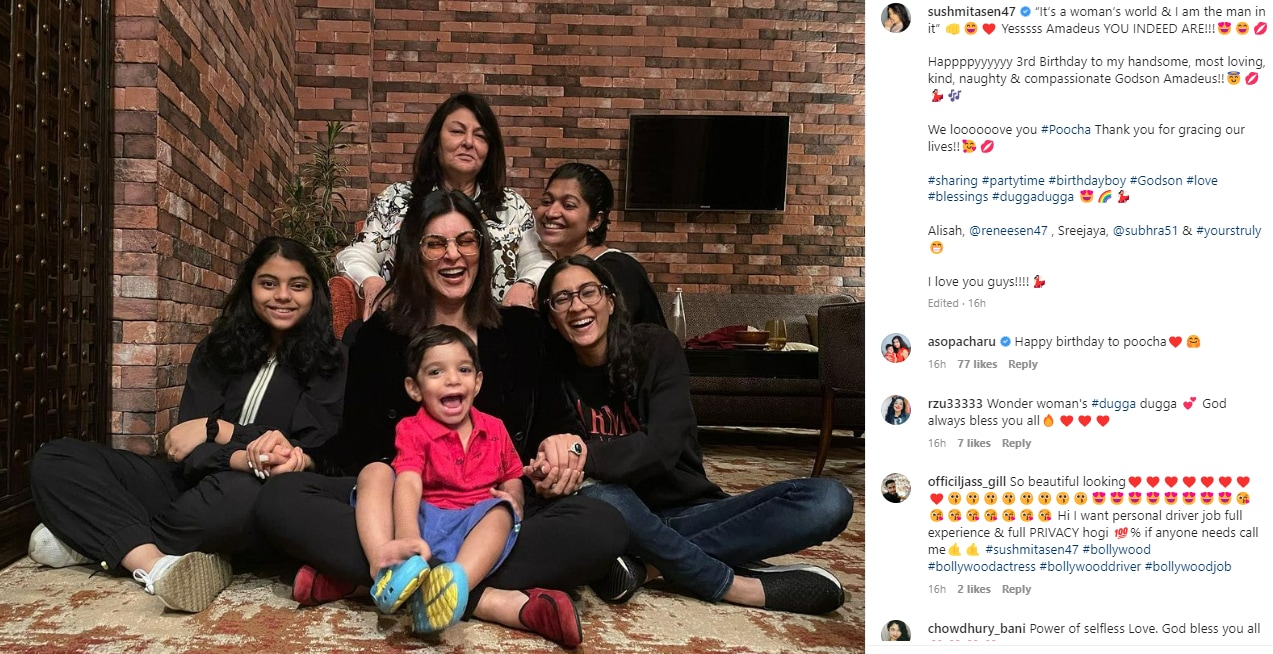Reply to officiljass_gill's comment

(1017, 590)
